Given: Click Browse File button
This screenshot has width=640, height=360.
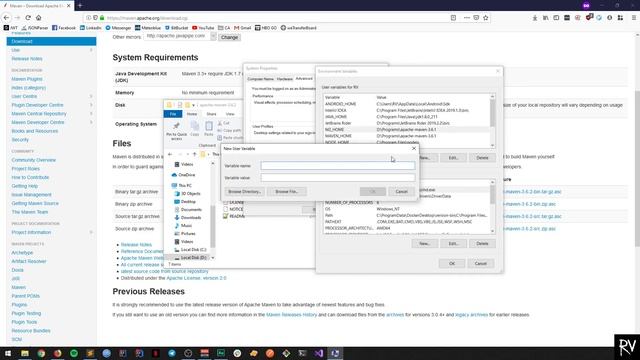Looking at the screenshot, I should coord(287,191).
